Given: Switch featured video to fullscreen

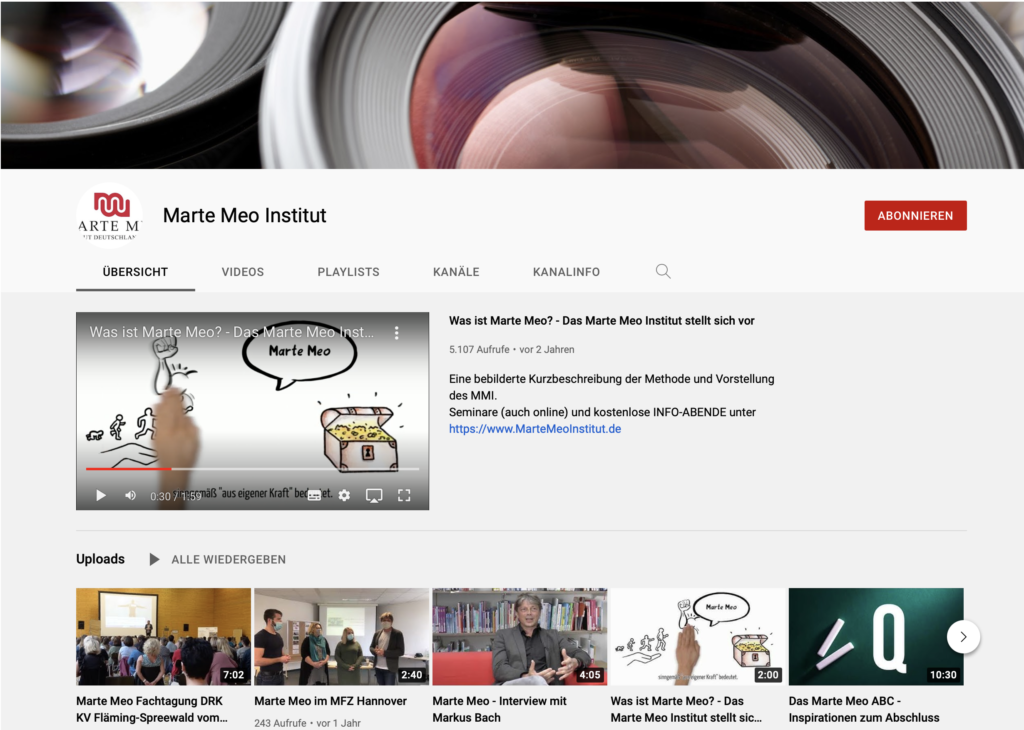Looking at the screenshot, I should tap(404, 496).
